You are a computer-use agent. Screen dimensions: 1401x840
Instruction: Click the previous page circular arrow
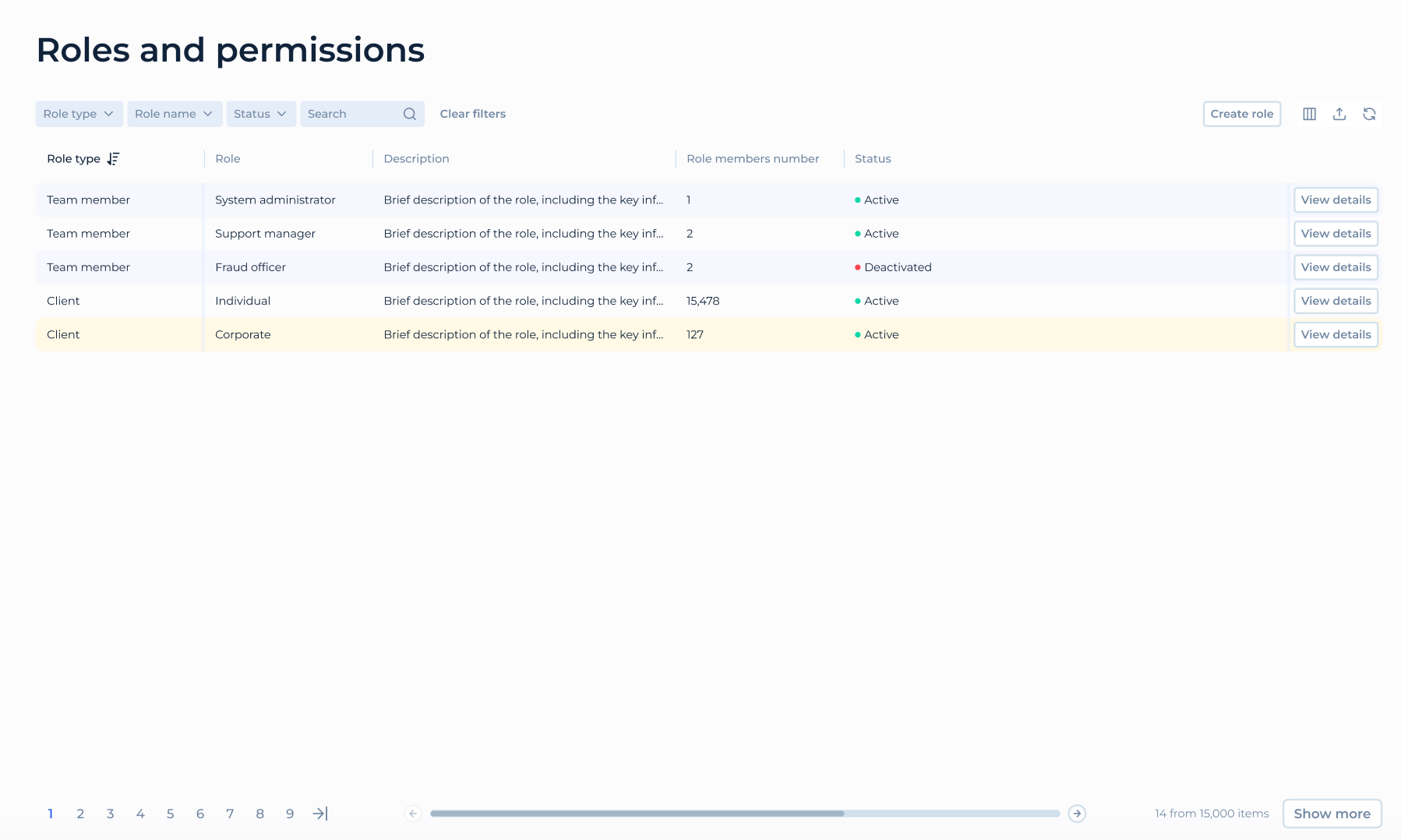coord(412,813)
